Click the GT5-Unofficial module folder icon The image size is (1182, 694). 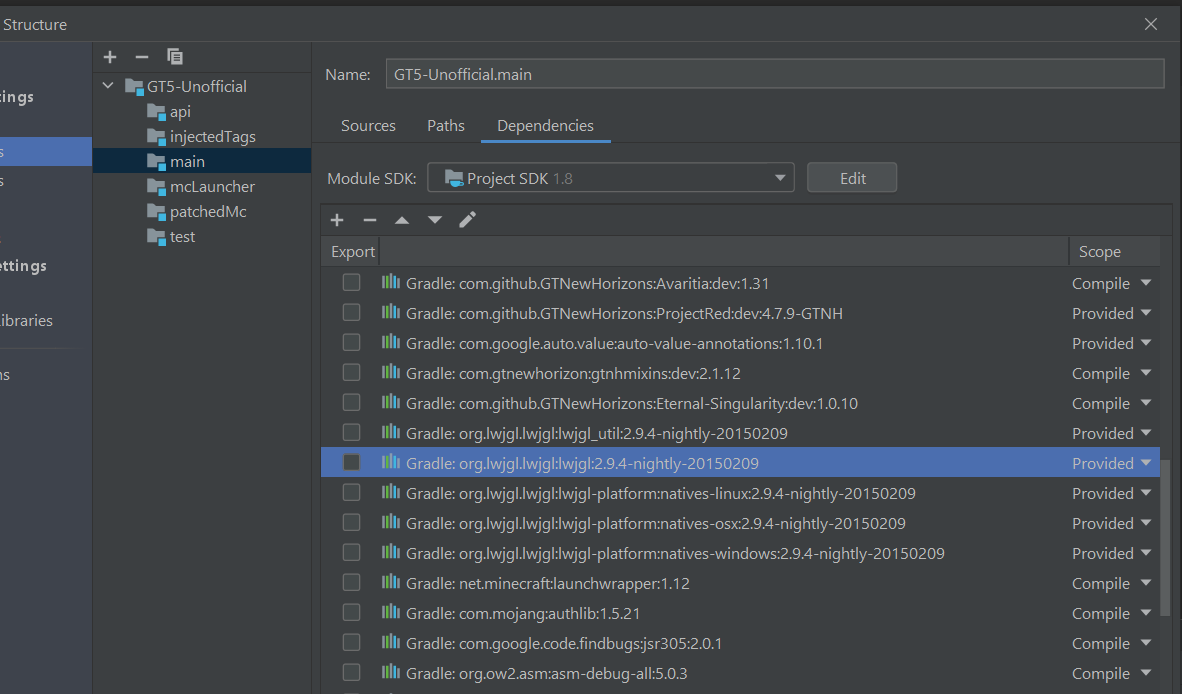[x=134, y=87]
